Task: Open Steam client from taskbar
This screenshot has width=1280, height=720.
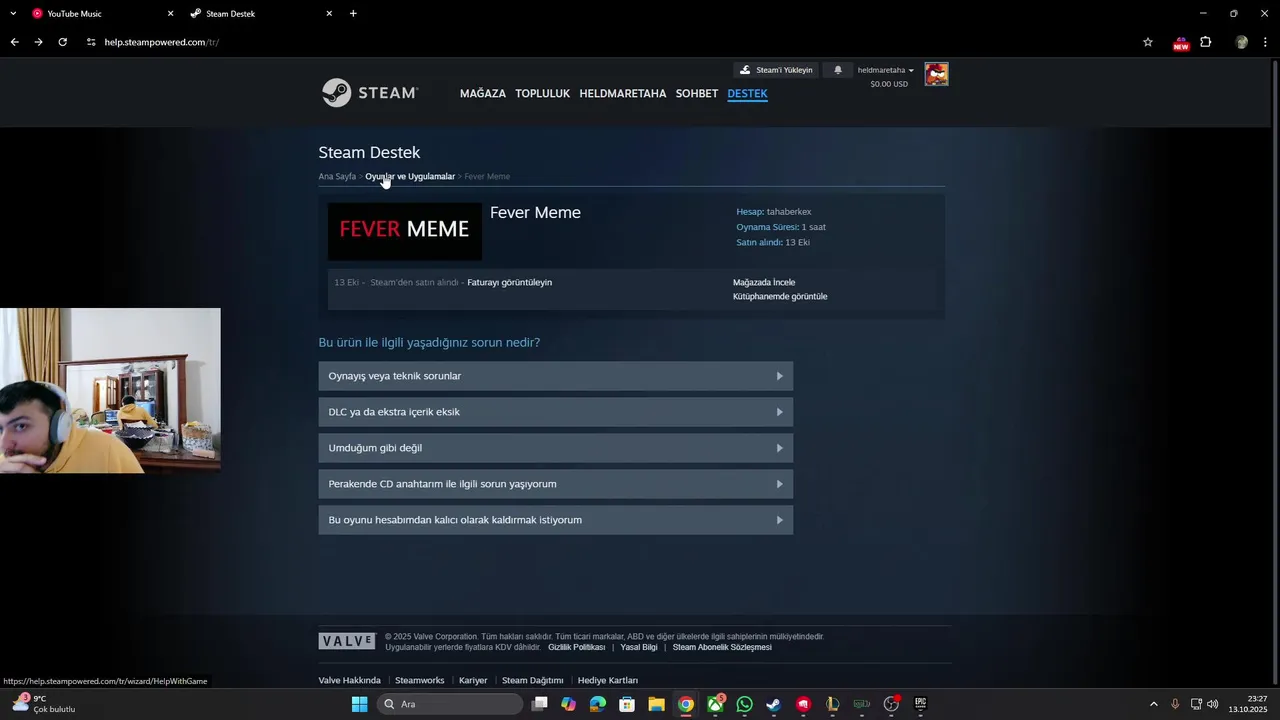Action: click(773, 704)
